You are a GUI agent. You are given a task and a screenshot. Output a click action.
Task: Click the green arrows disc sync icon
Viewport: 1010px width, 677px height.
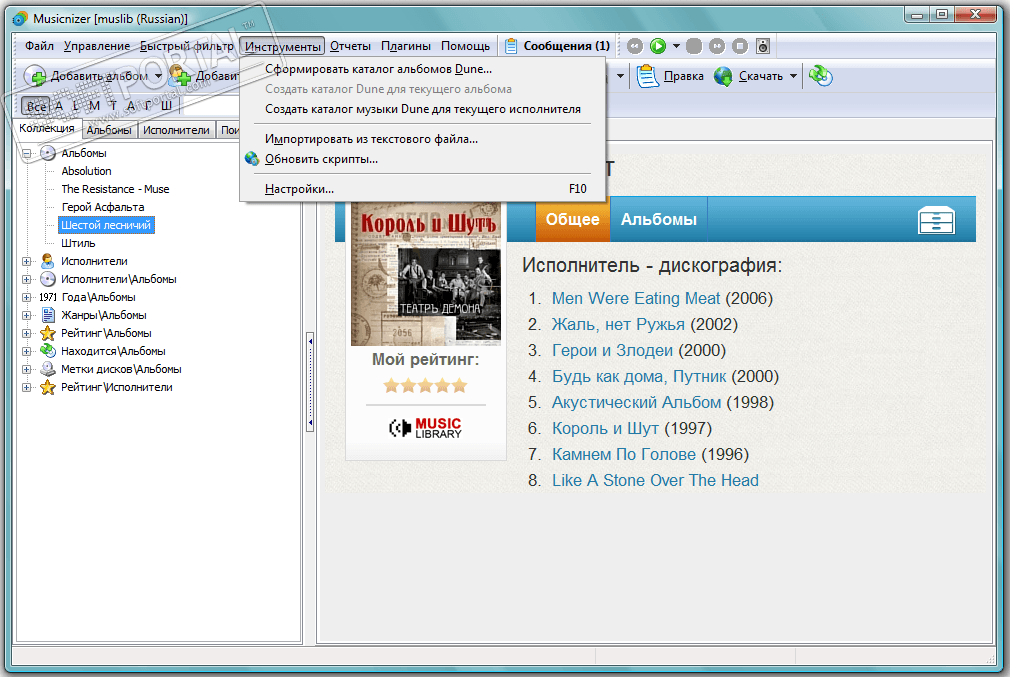click(x=821, y=76)
